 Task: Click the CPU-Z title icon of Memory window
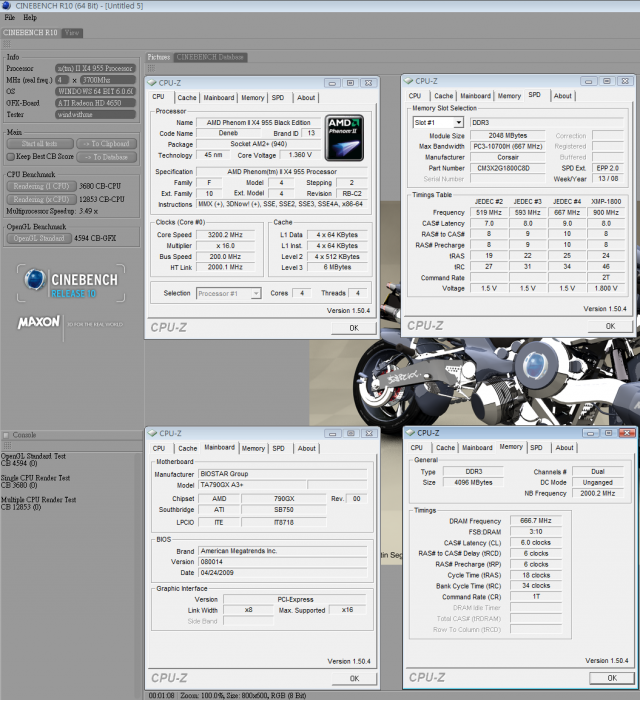click(410, 433)
